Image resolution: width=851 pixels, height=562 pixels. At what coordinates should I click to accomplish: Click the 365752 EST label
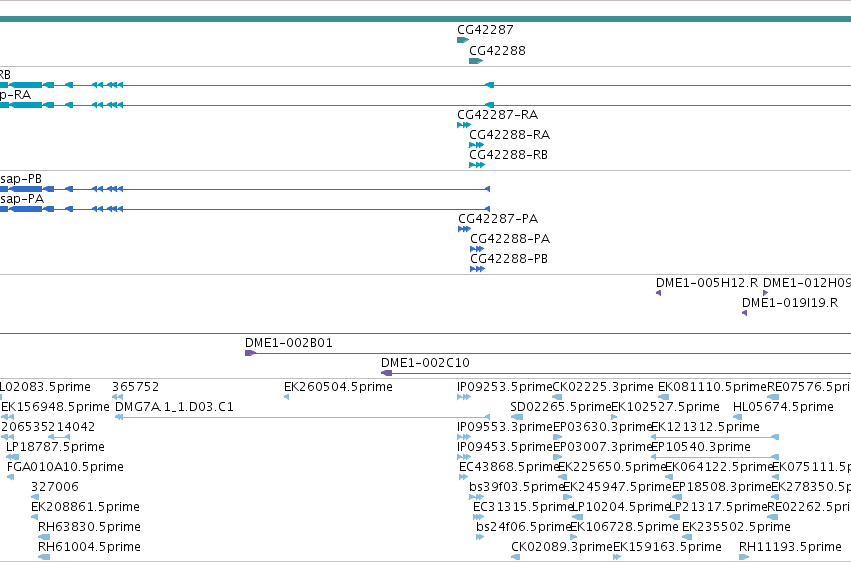pos(136,387)
